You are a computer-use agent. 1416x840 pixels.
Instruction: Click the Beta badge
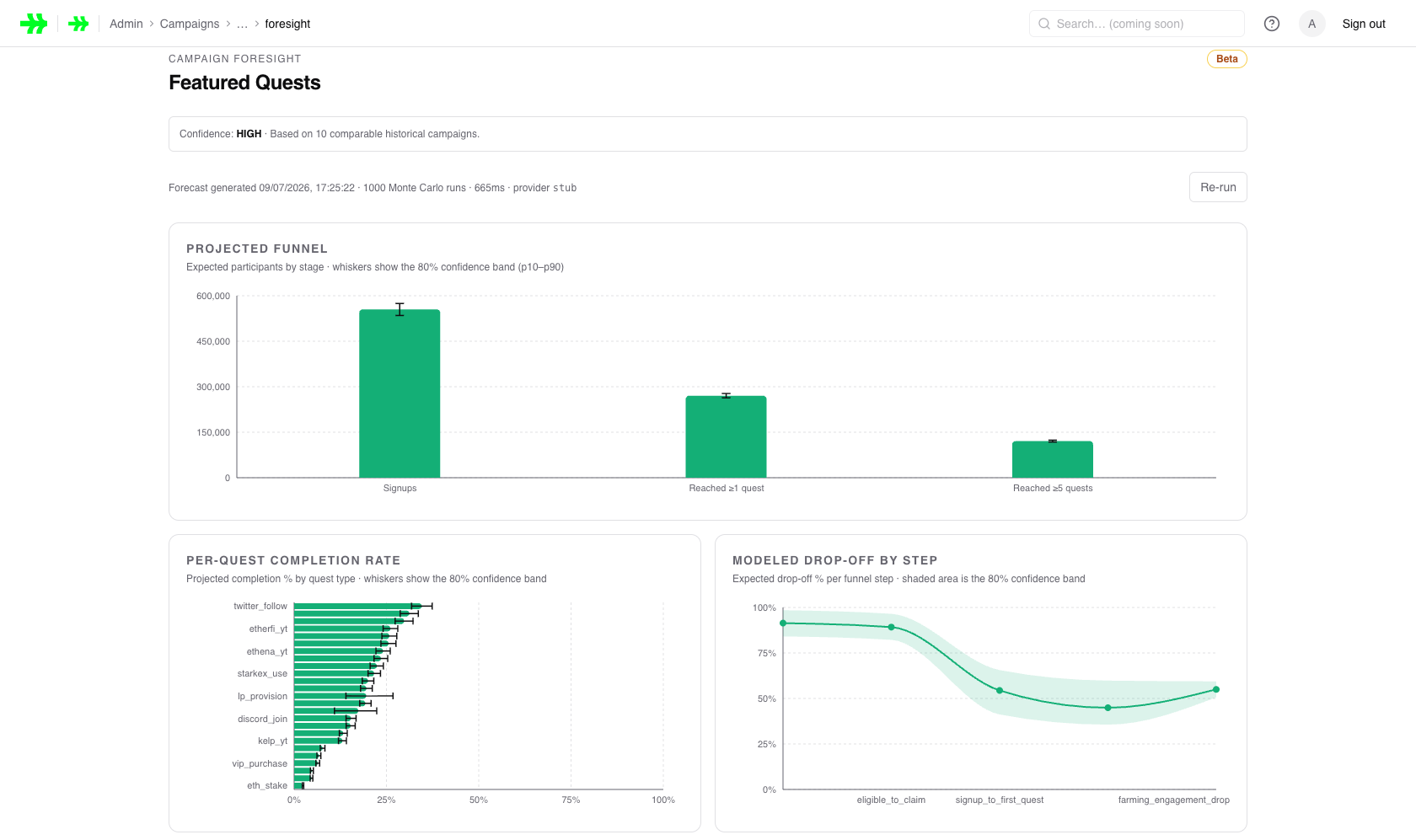(1227, 59)
